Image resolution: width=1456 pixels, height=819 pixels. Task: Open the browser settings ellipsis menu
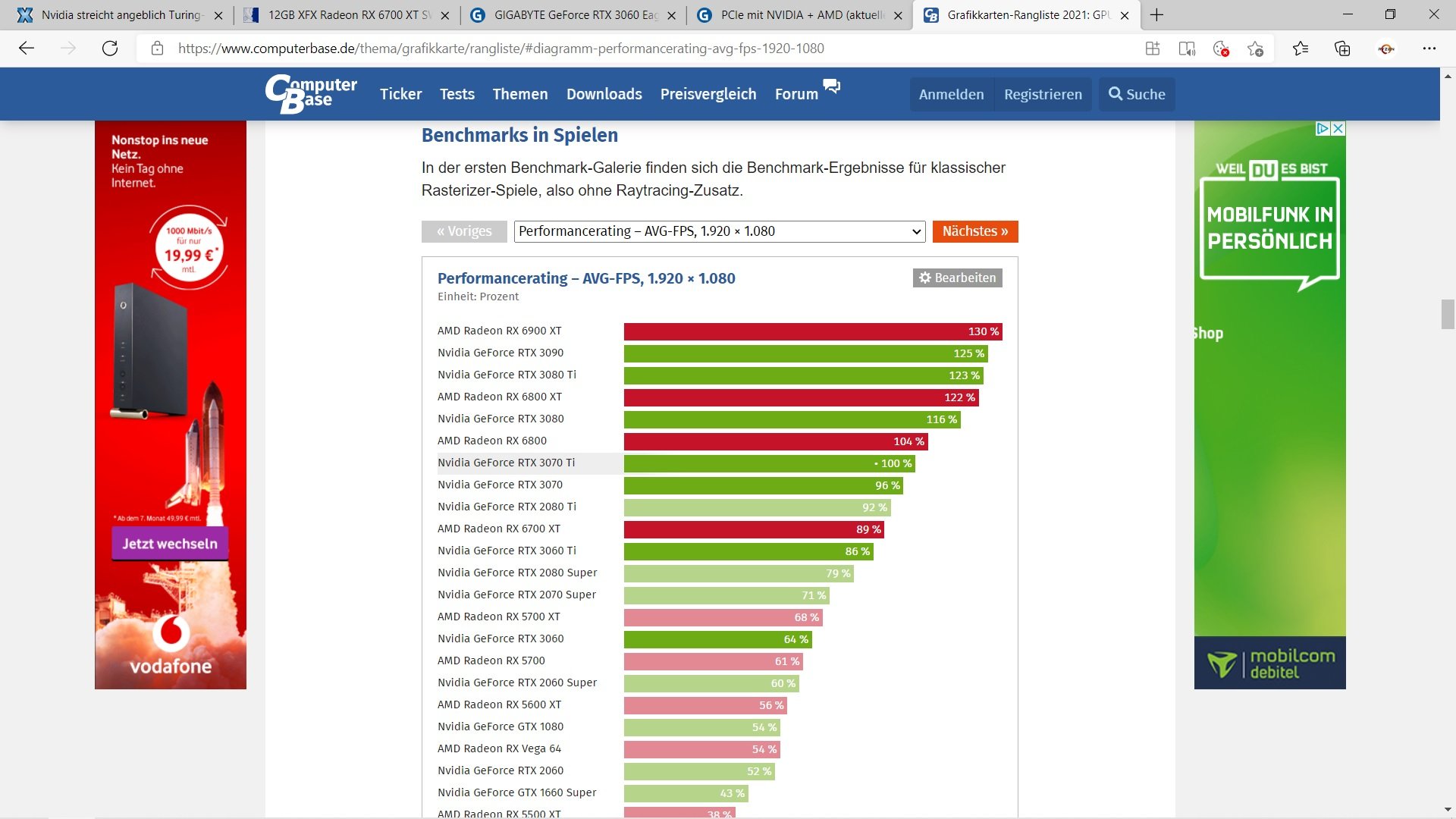click(x=1429, y=49)
